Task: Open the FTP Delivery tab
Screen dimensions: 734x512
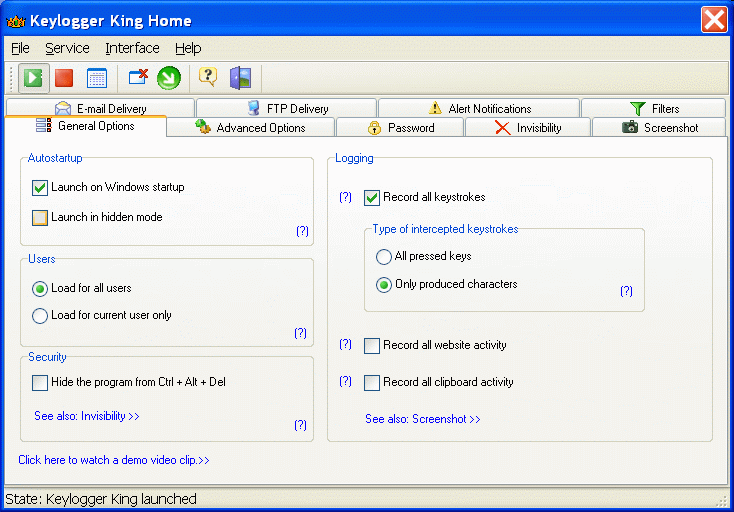Action: pyautogui.click(x=286, y=109)
